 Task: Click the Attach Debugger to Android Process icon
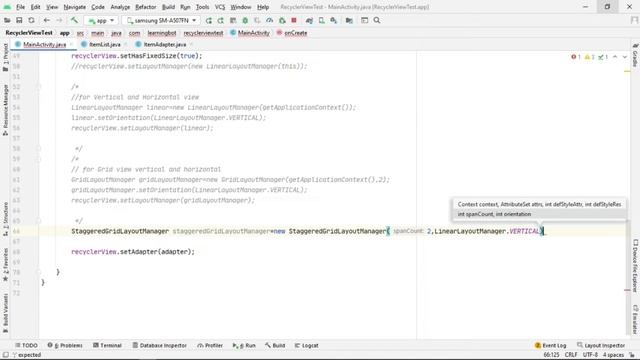282,20
